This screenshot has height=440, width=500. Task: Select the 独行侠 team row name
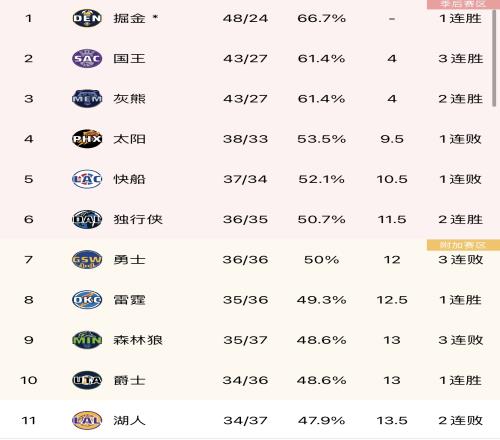coord(138,219)
